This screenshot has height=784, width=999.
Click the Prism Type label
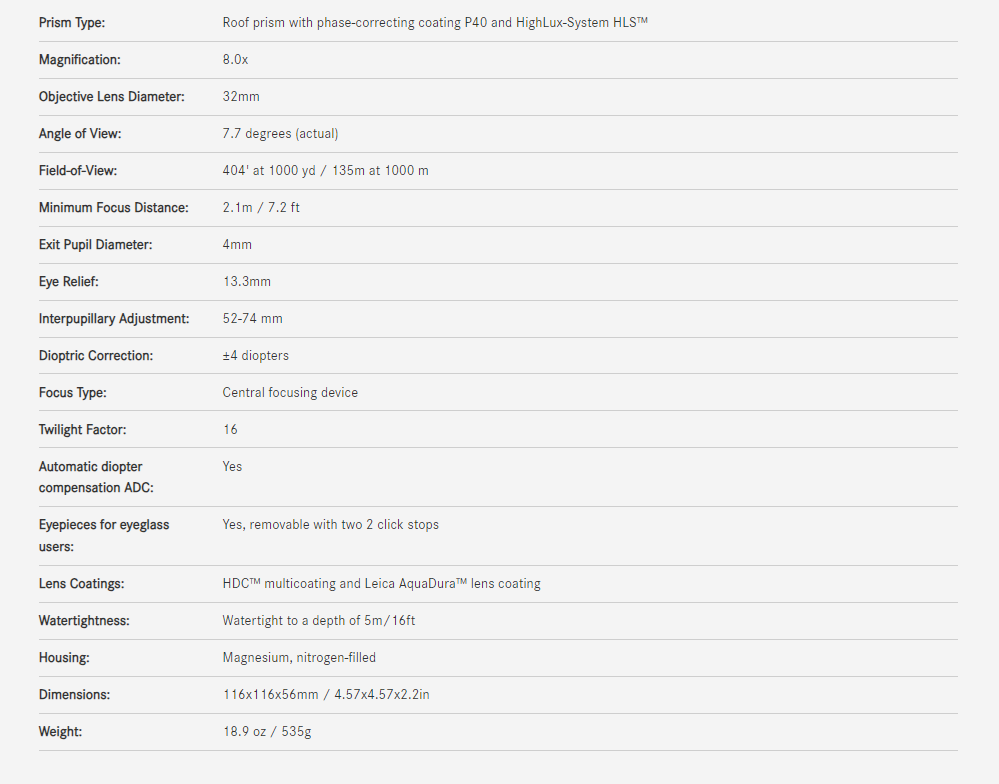point(72,22)
